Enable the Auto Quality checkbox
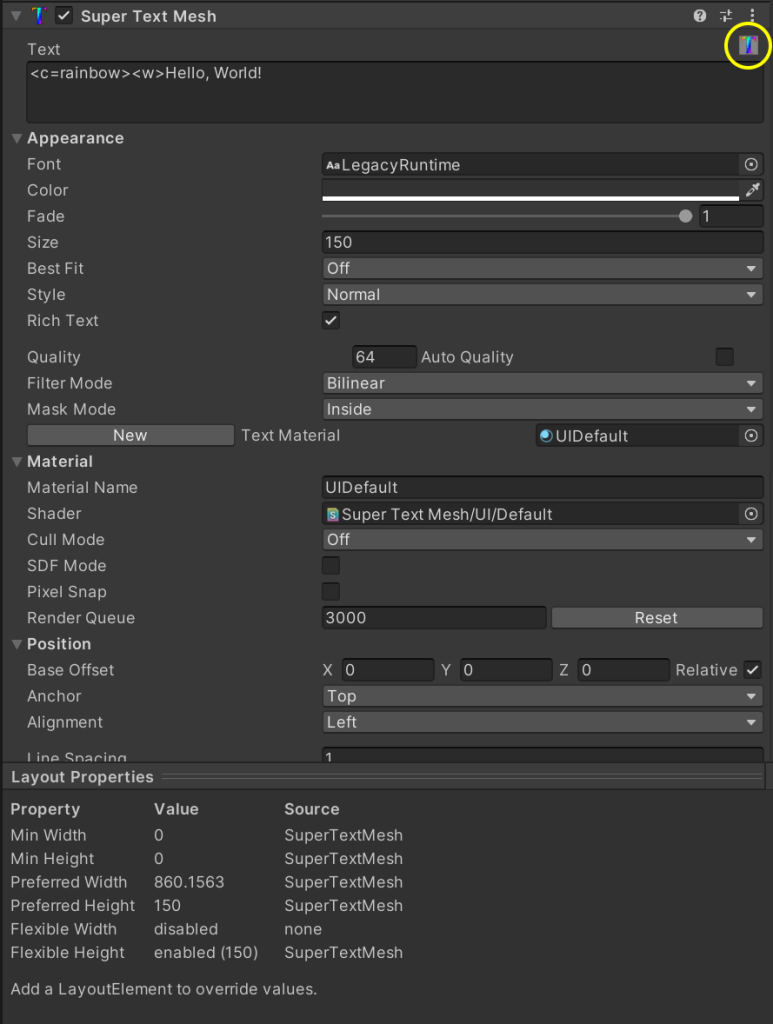Screen dimensions: 773x1024 tap(725, 357)
